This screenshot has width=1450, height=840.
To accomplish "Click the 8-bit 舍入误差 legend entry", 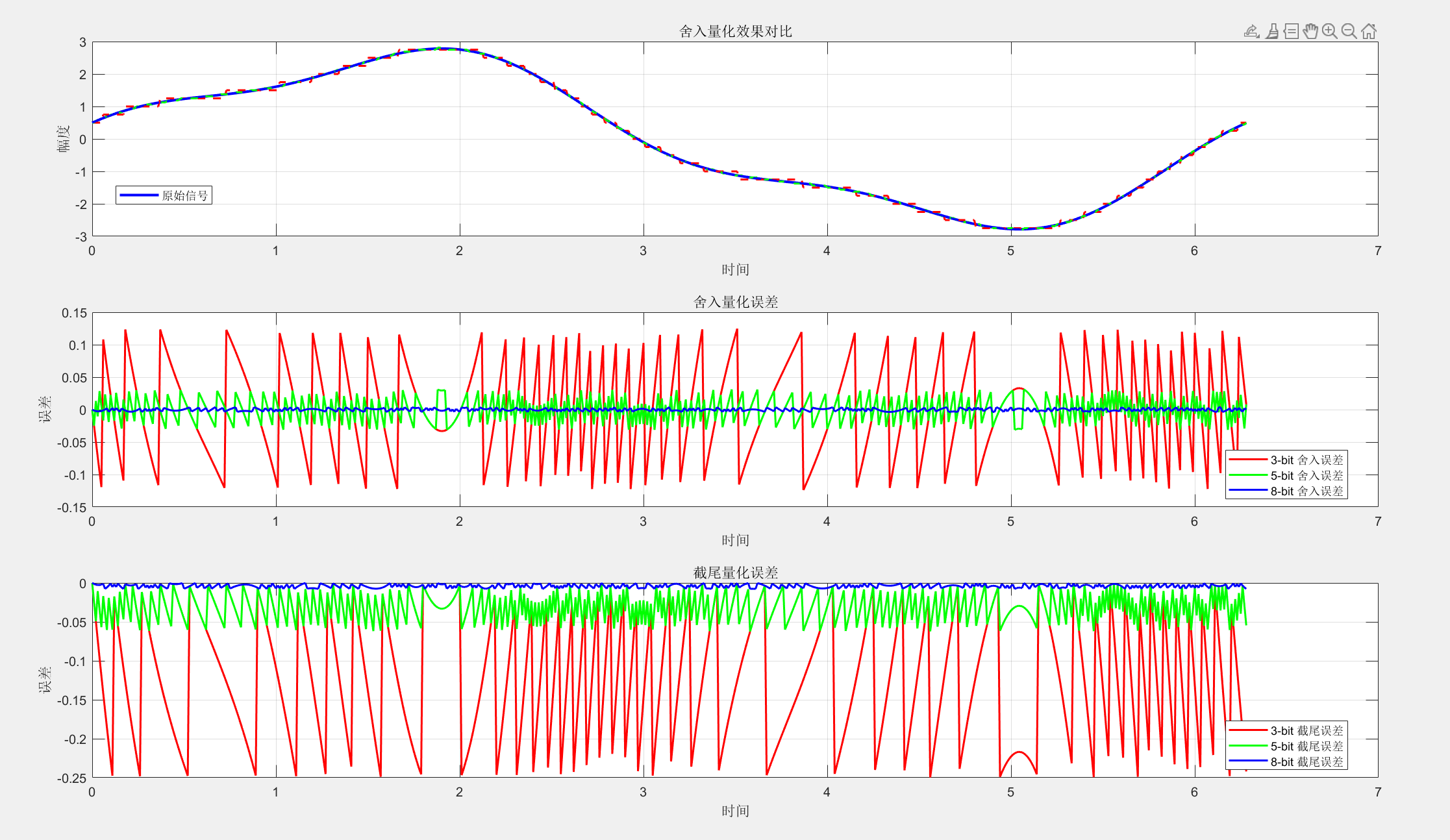I will (1306, 491).
